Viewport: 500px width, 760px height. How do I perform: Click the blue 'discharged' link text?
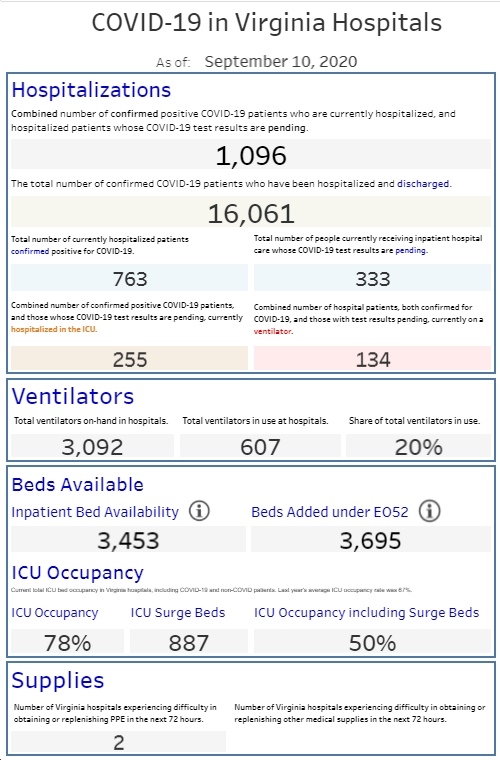pos(423,184)
